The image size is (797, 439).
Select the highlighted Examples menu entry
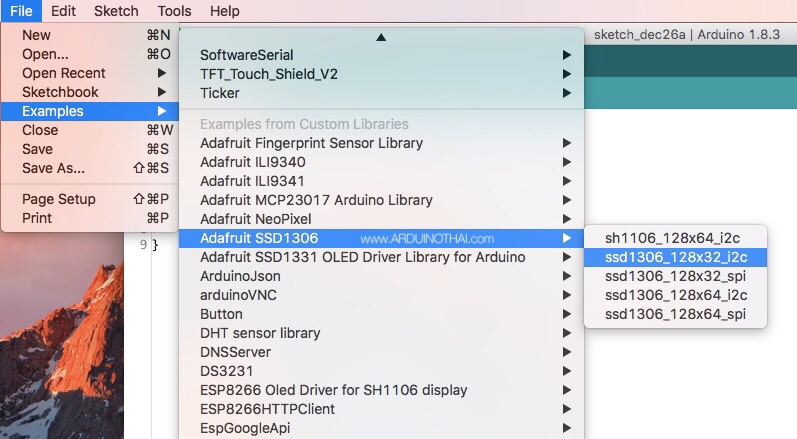[90, 111]
